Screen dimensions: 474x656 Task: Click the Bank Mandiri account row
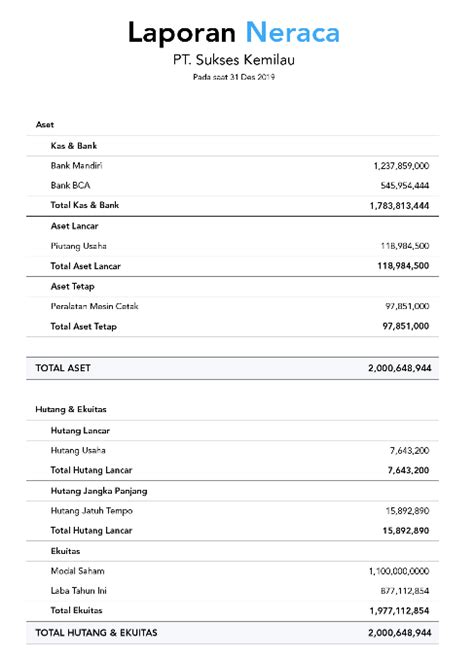tap(233, 166)
